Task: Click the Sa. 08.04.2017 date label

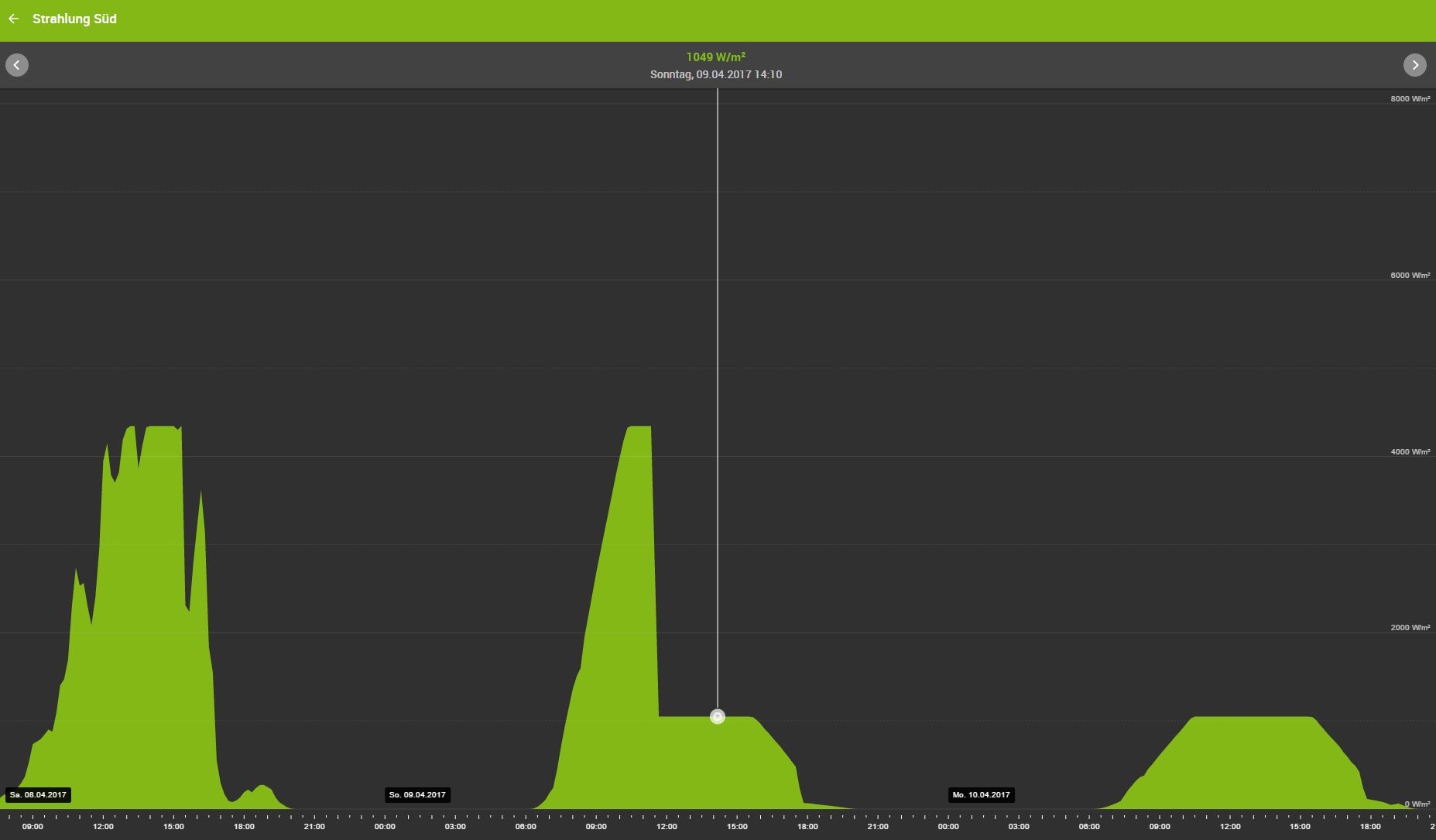Action: pos(38,795)
